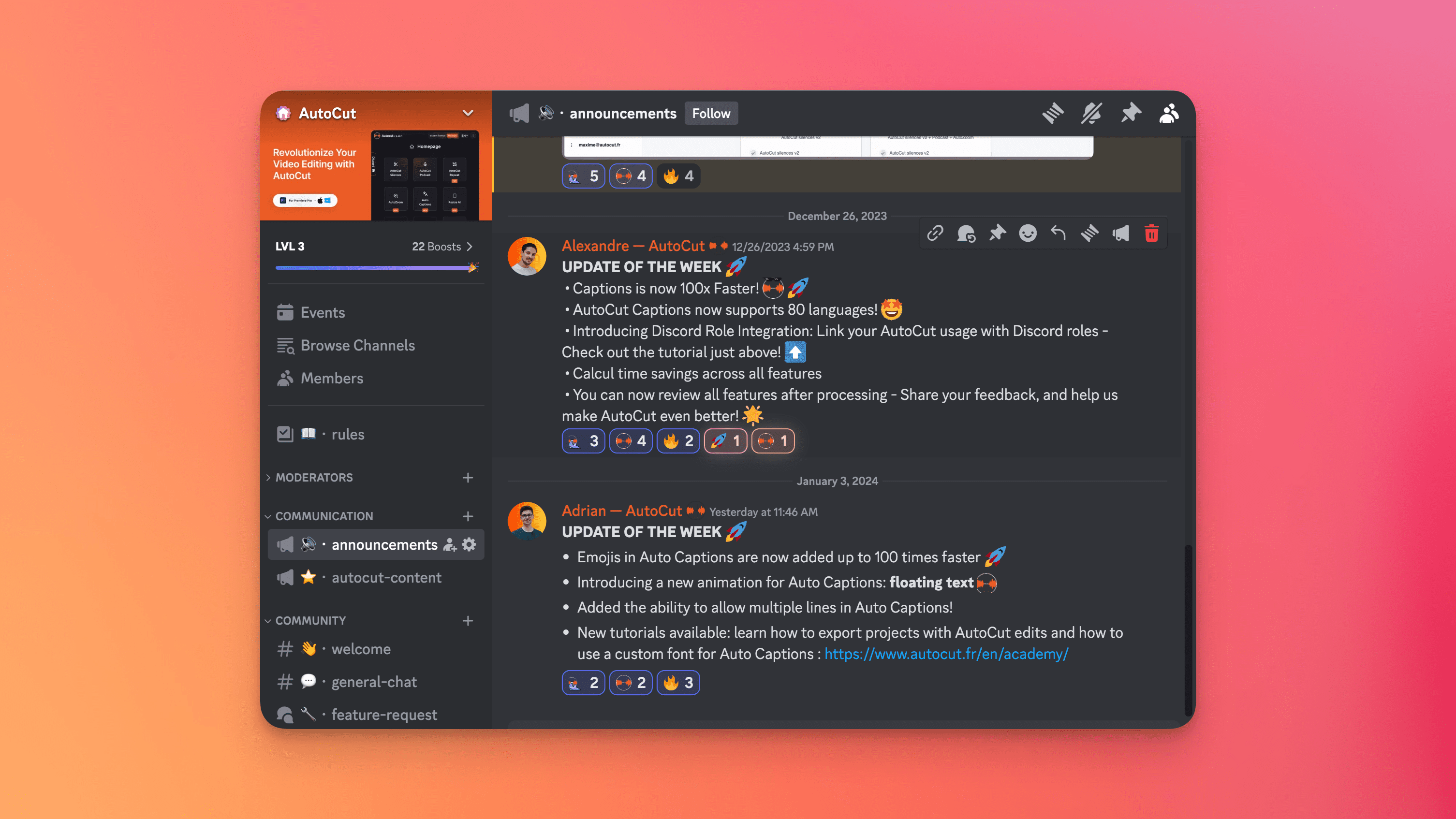Open the autocut.fr academy link
The height and width of the screenshot is (819, 1456).
tap(946, 654)
